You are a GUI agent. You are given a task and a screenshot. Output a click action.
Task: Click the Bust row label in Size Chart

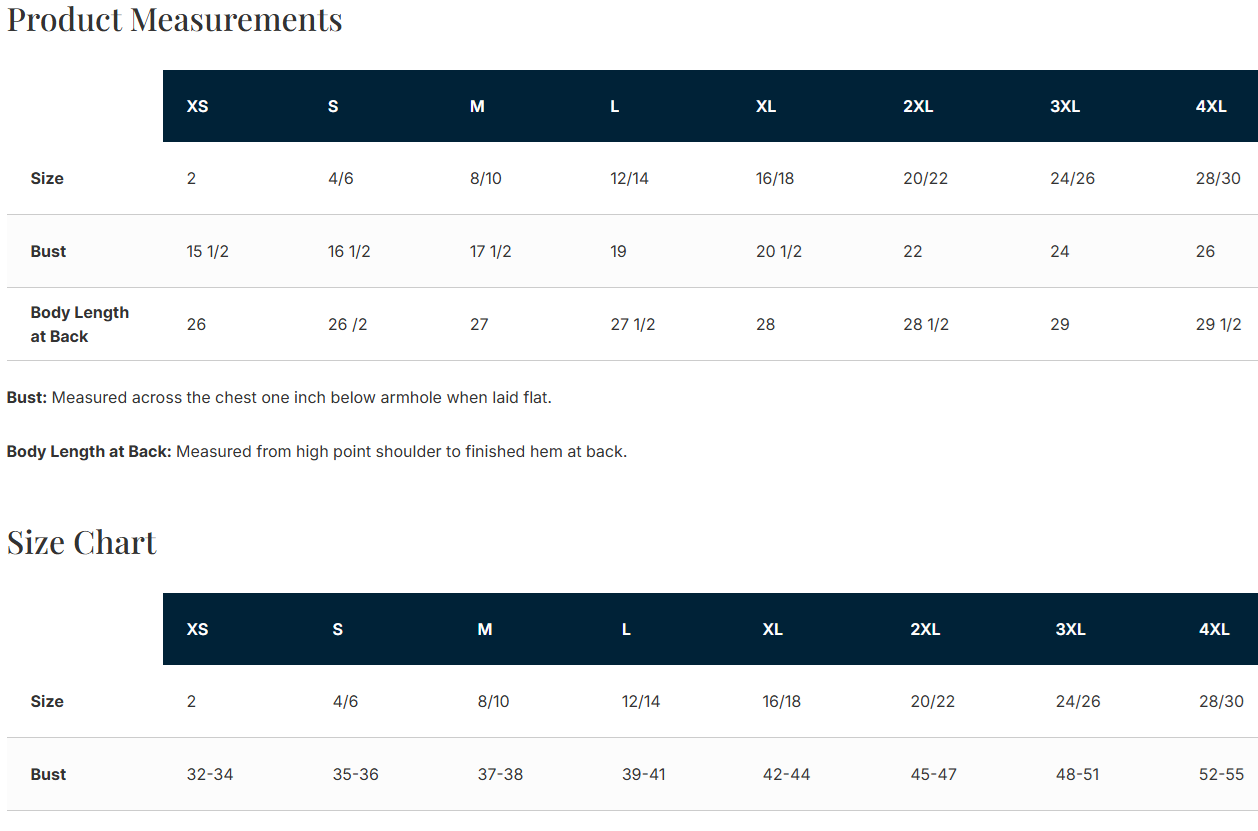[48, 774]
